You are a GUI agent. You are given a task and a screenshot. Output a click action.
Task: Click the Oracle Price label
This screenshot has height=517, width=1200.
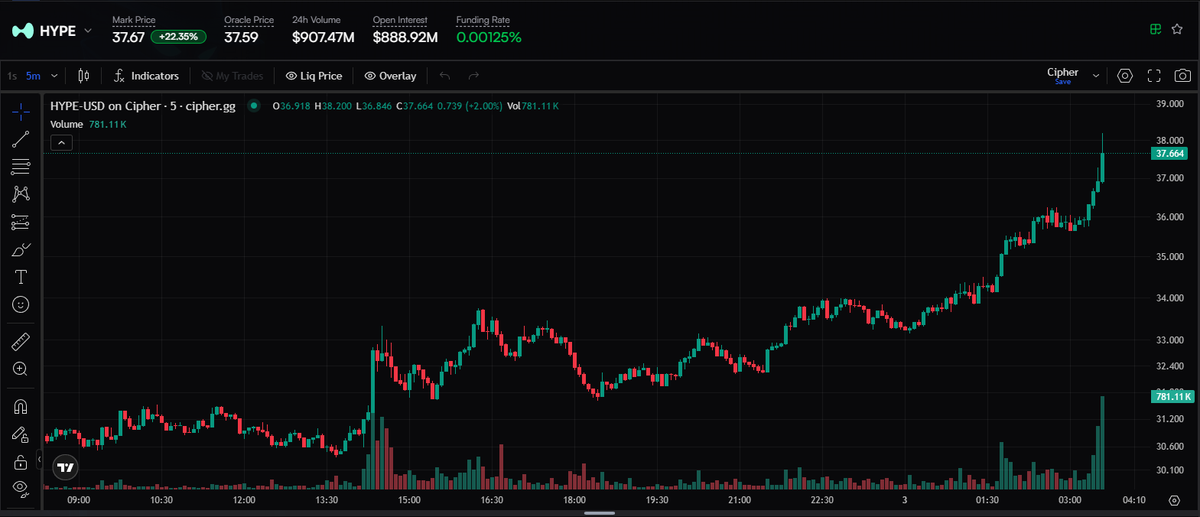pos(249,20)
